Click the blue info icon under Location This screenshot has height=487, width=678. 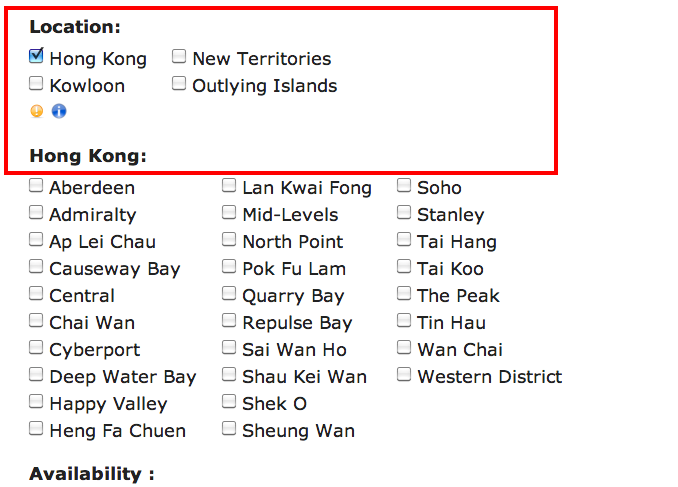point(59,111)
